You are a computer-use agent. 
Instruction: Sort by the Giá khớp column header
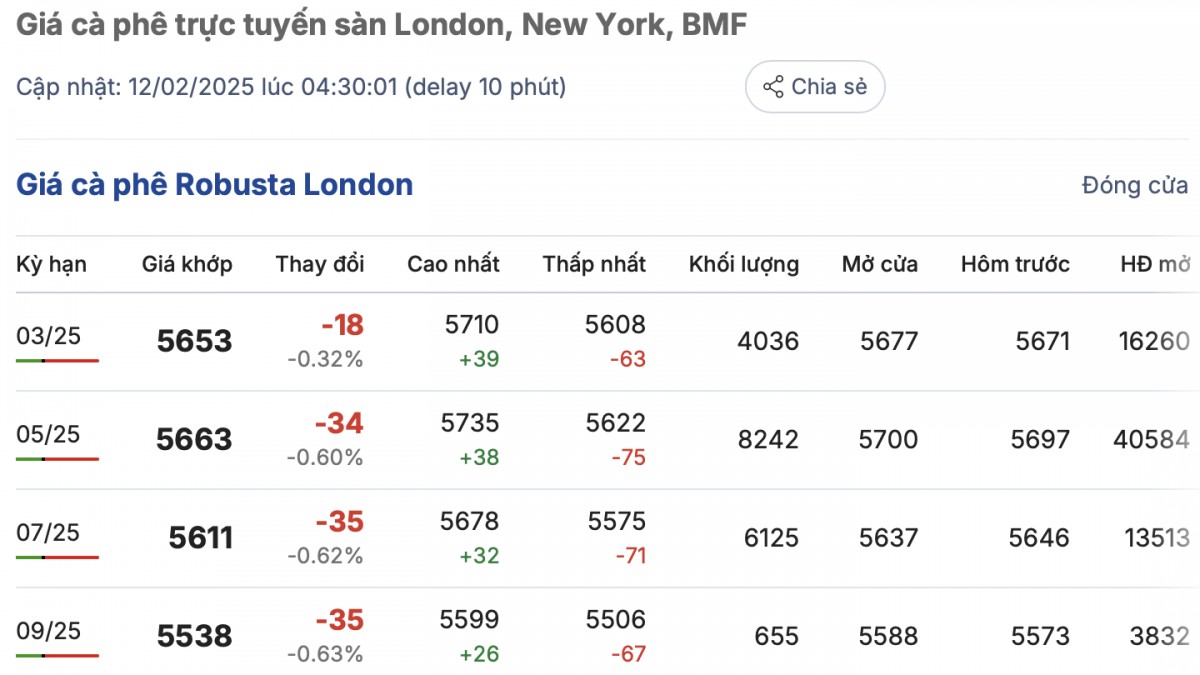click(x=187, y=264)
